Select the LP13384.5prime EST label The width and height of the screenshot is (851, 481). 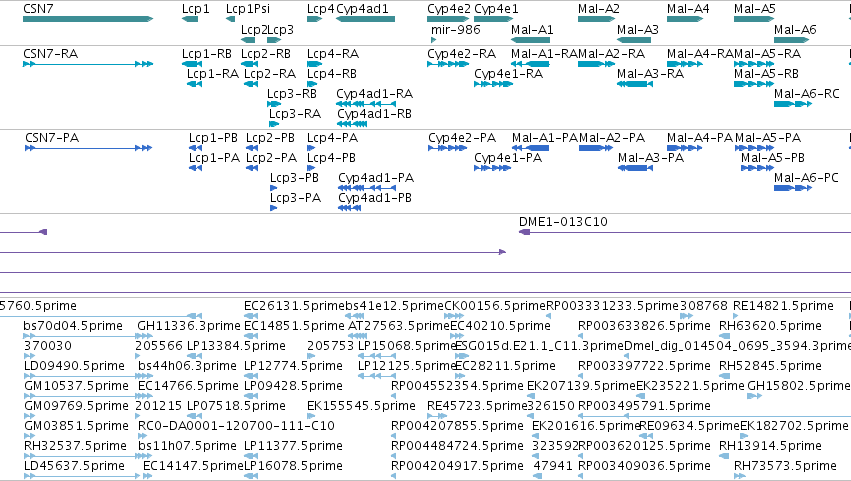click(236, 346)
